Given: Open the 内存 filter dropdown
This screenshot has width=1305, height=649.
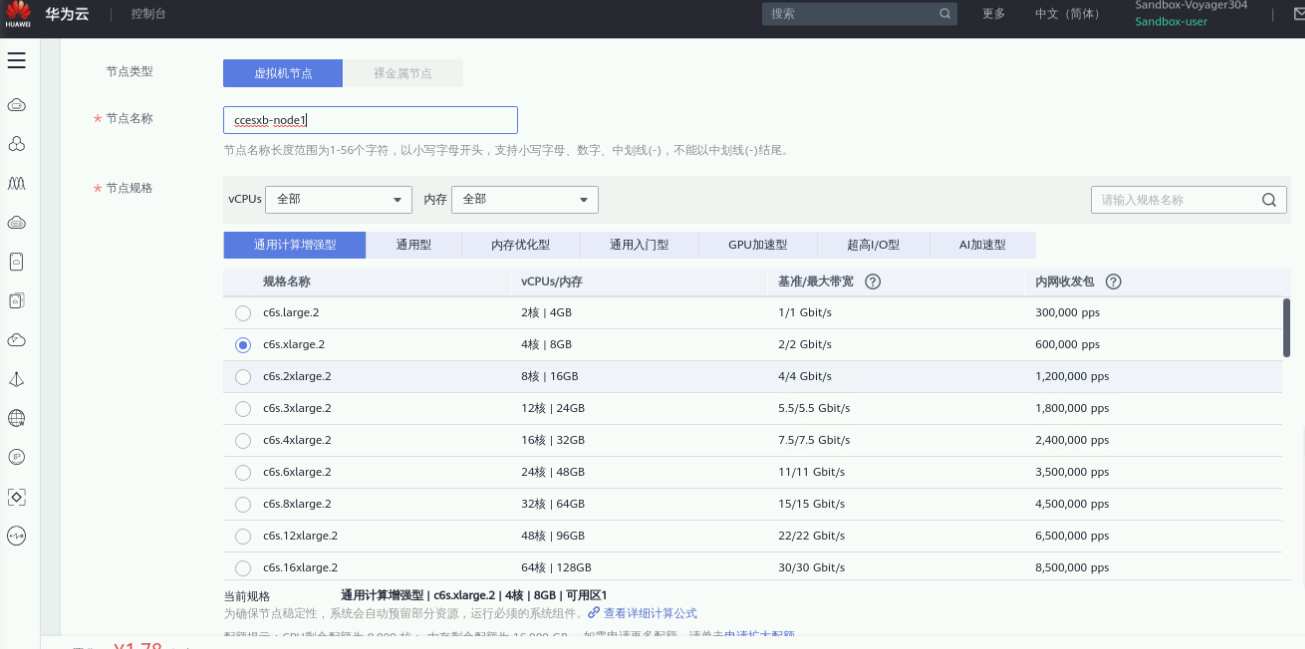Looking at the screenshot, I should point(524,199).
